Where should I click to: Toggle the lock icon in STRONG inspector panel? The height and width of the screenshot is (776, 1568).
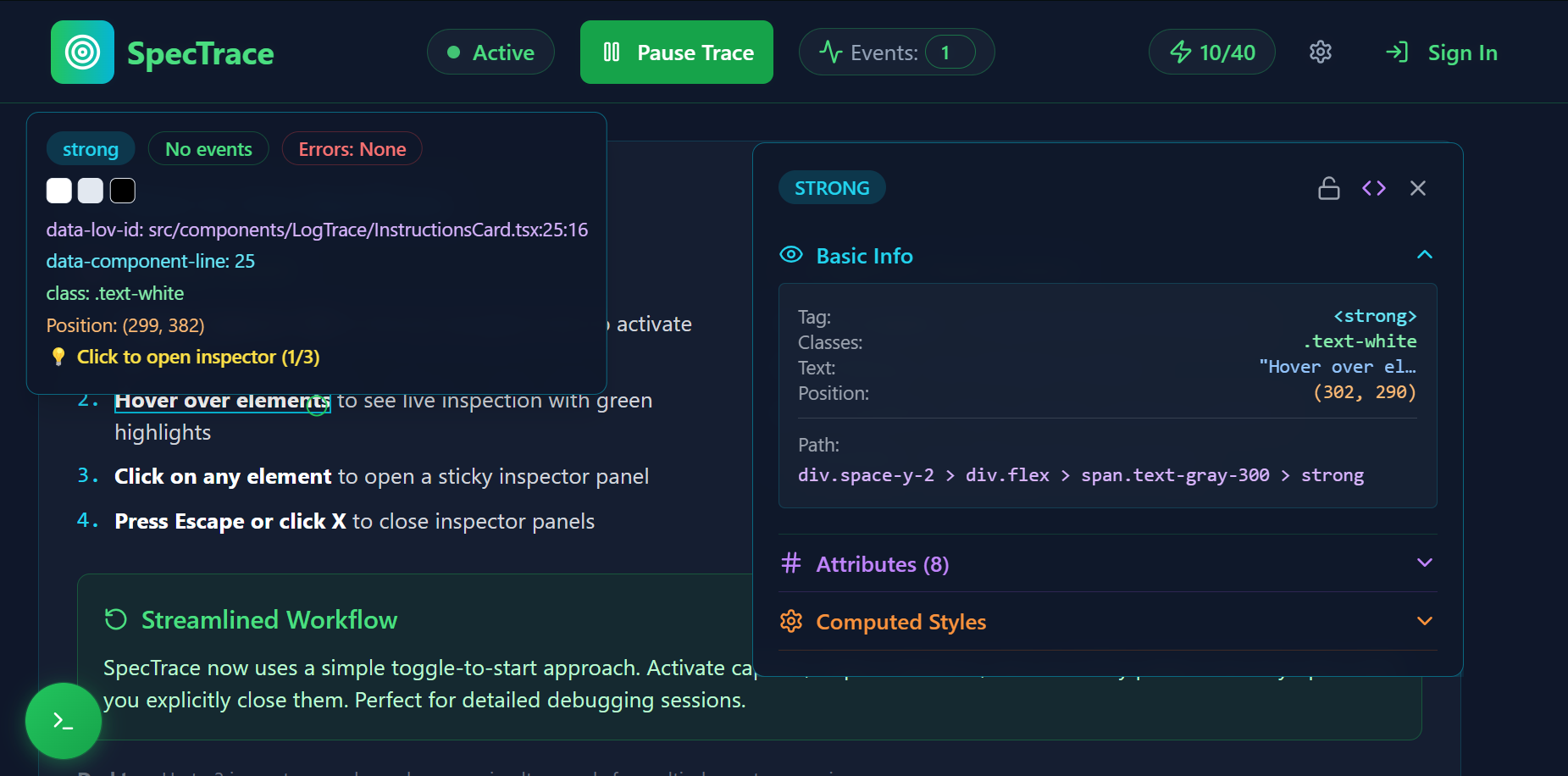pos(1328,188)
